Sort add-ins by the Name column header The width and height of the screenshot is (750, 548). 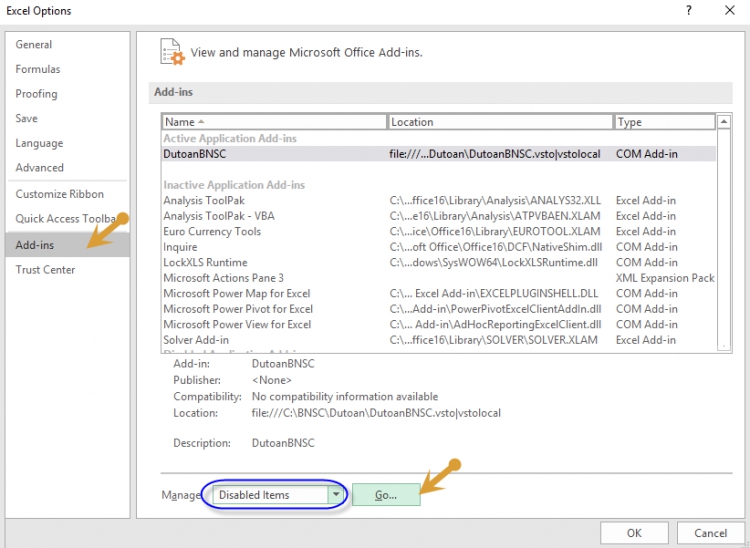[274, 122]
